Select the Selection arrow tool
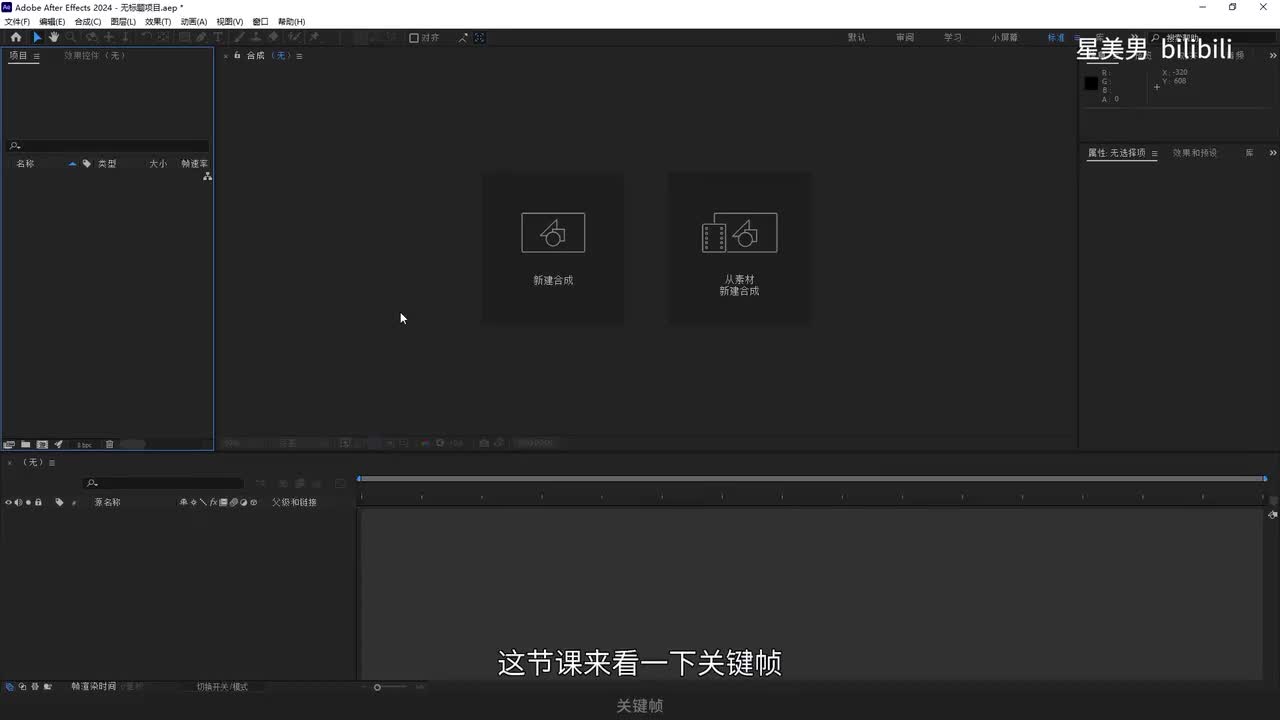This screenshot has height=720, width=1280. [x=38, y=37]
